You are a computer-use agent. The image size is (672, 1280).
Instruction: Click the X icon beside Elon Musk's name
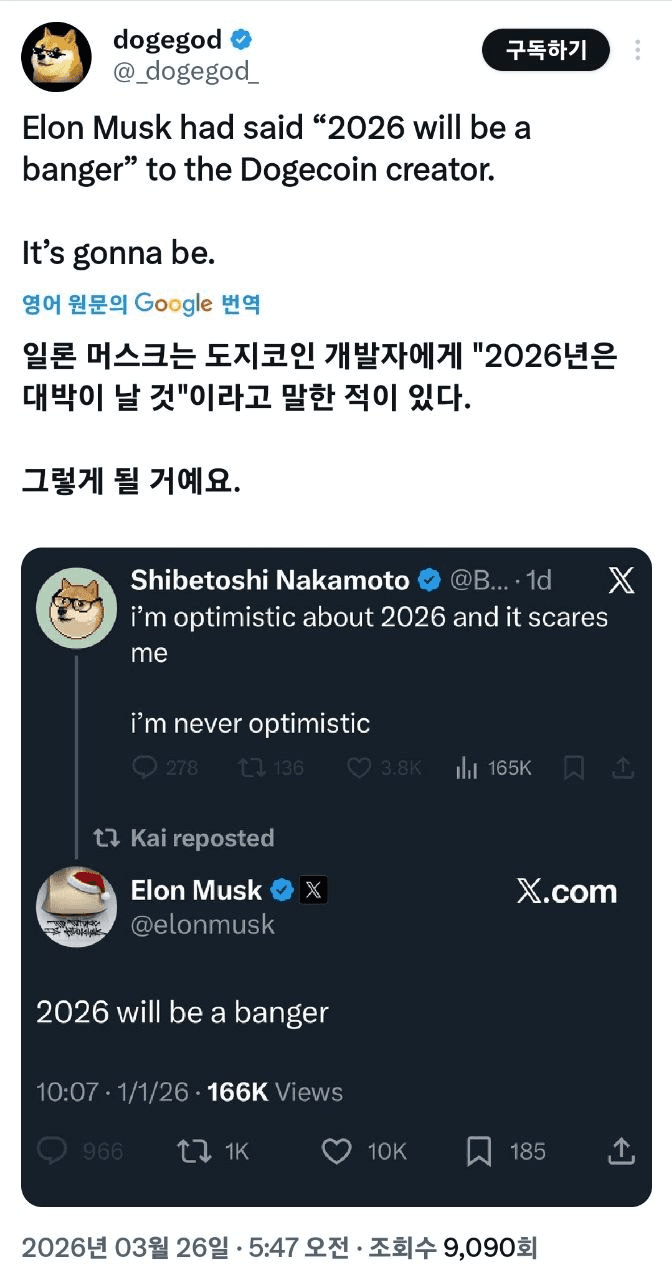(313, 888)
